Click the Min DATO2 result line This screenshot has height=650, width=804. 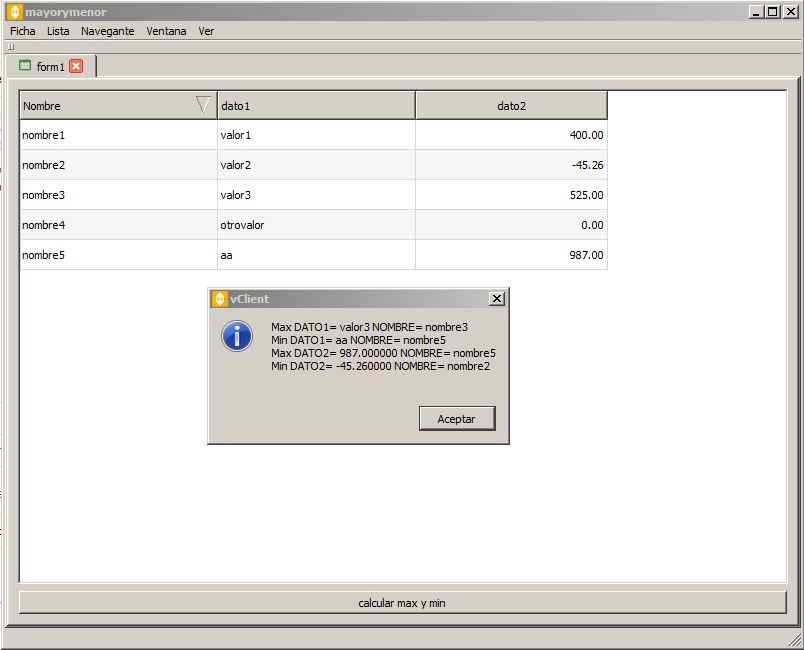coord(380,366)
